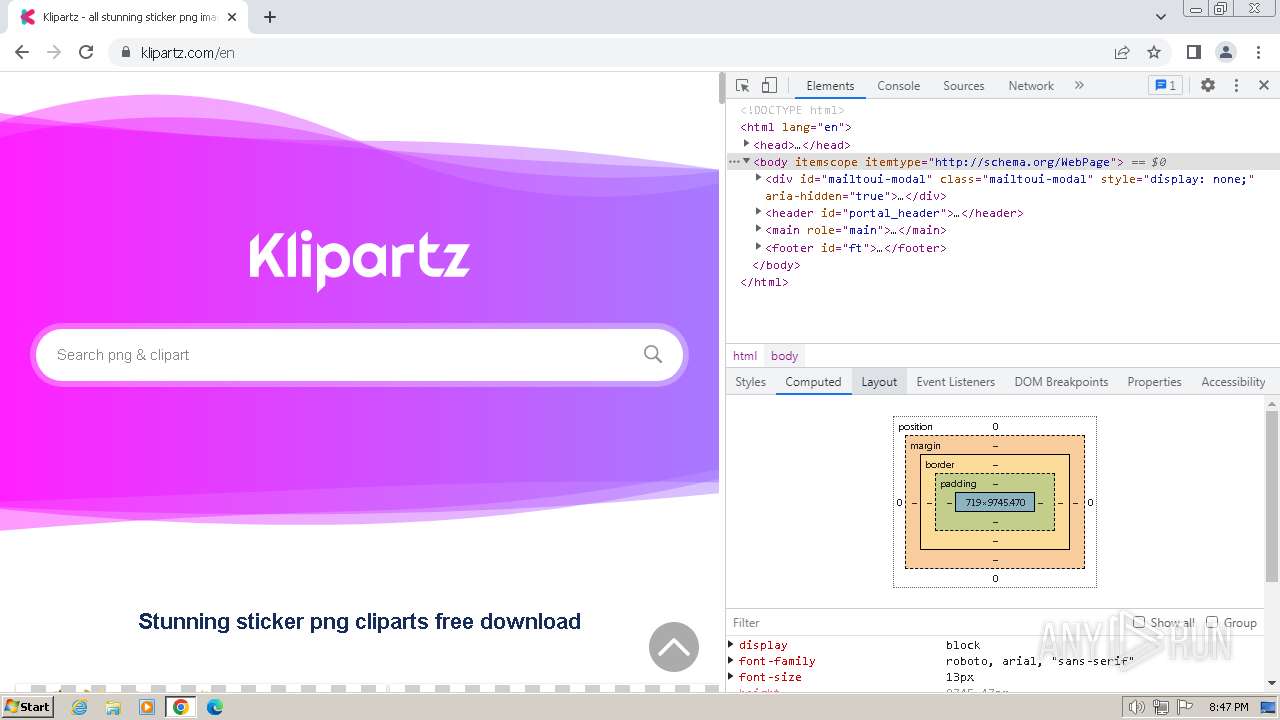The width and height of the screenshot is (1280, 720).
Task: Open the Properties pane tab
Action: pos(1154,382)
